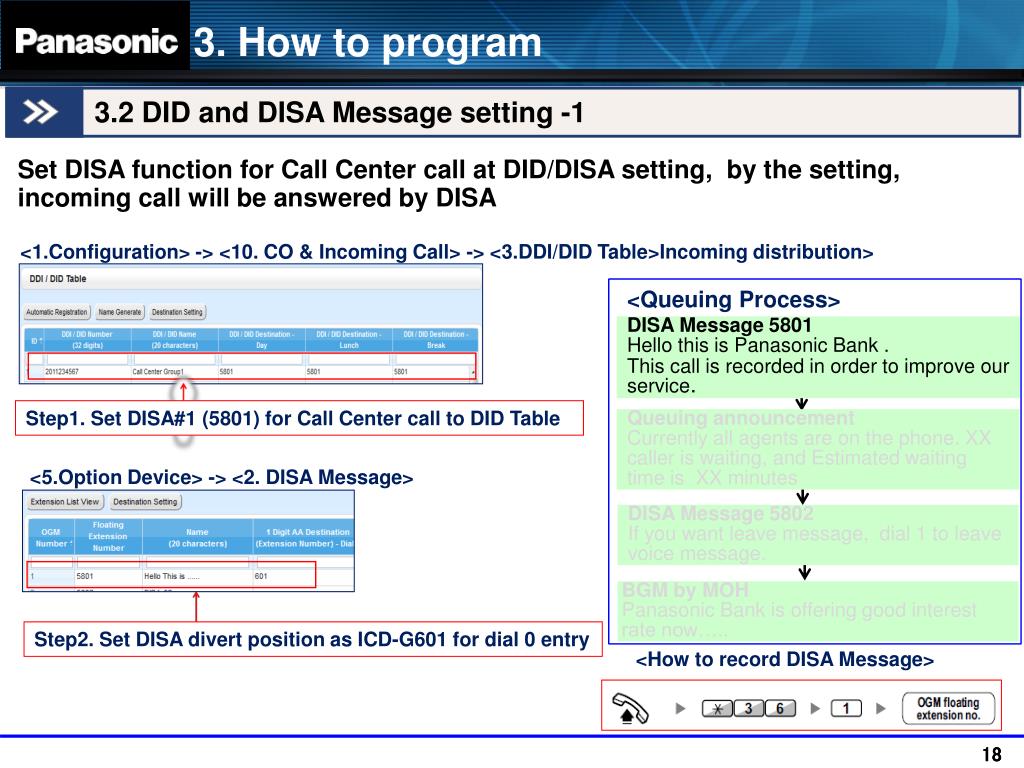Click the DDI / DID Number column header
The image size is (1024, 768).
coord(87,340)
